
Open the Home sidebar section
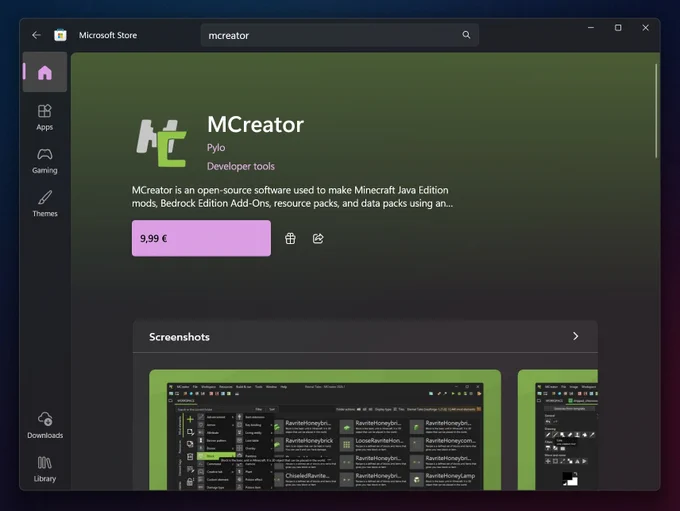[45, 72]
